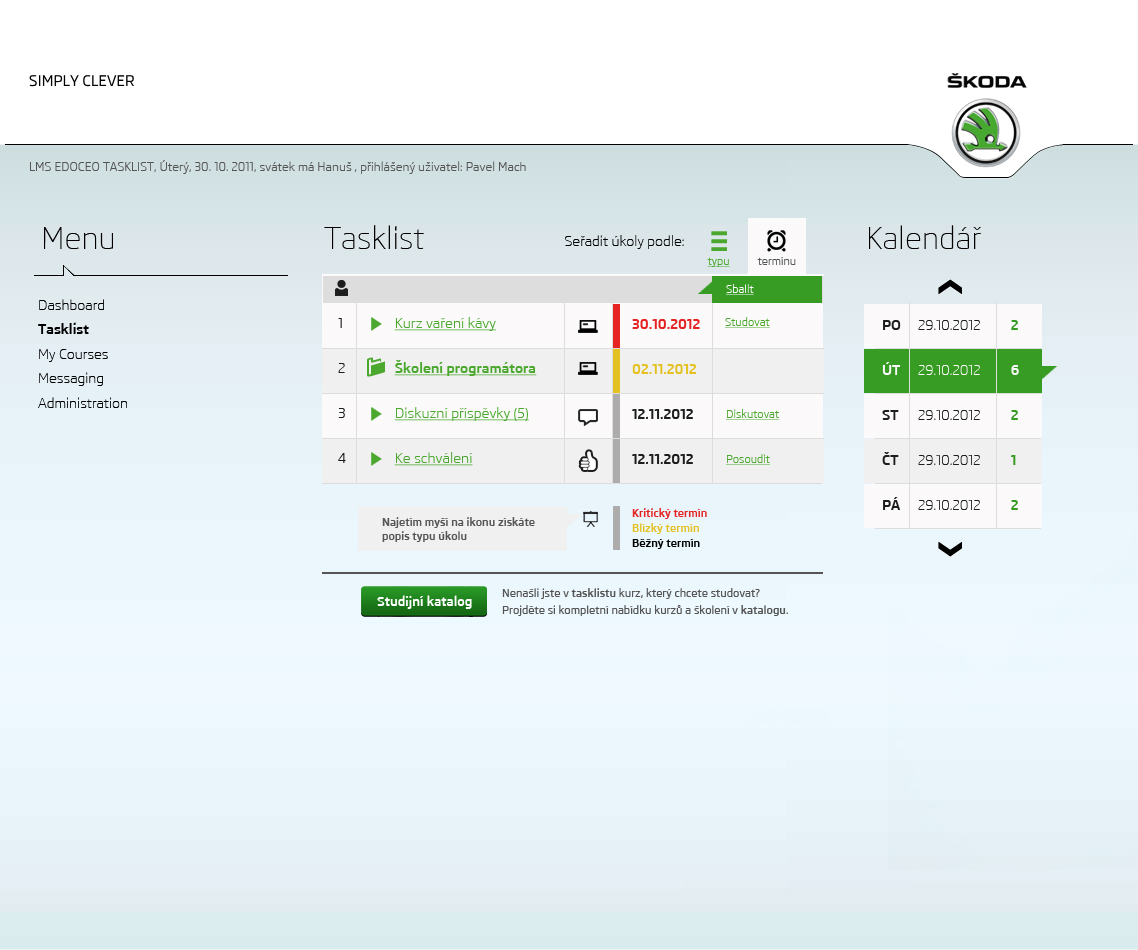The width and height of the screenshot is (1138, 950).
Task: Open folder icon for Školení programátora
Action: click(x=376, y=368)
